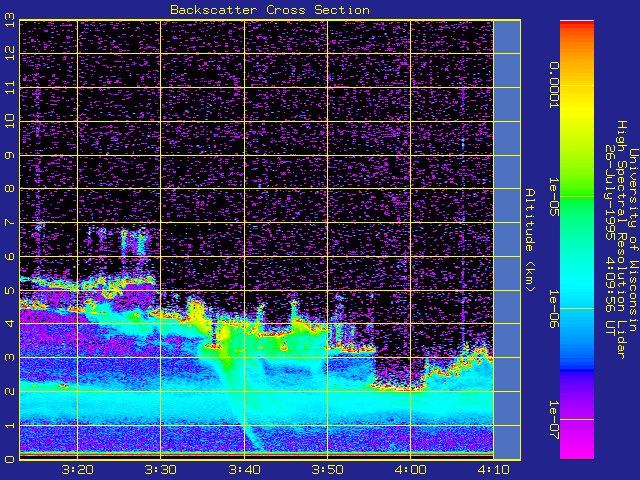The image size is (640, 480).
Task: Click the 'Backscatter Cross Section' title
Action: (x=270, y=10)
